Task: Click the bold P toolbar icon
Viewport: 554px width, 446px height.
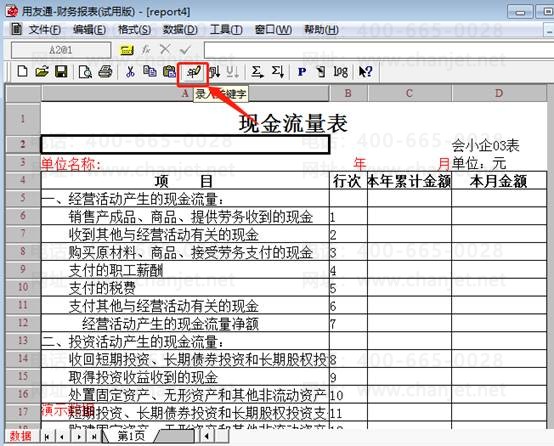Action: [301, 72]
